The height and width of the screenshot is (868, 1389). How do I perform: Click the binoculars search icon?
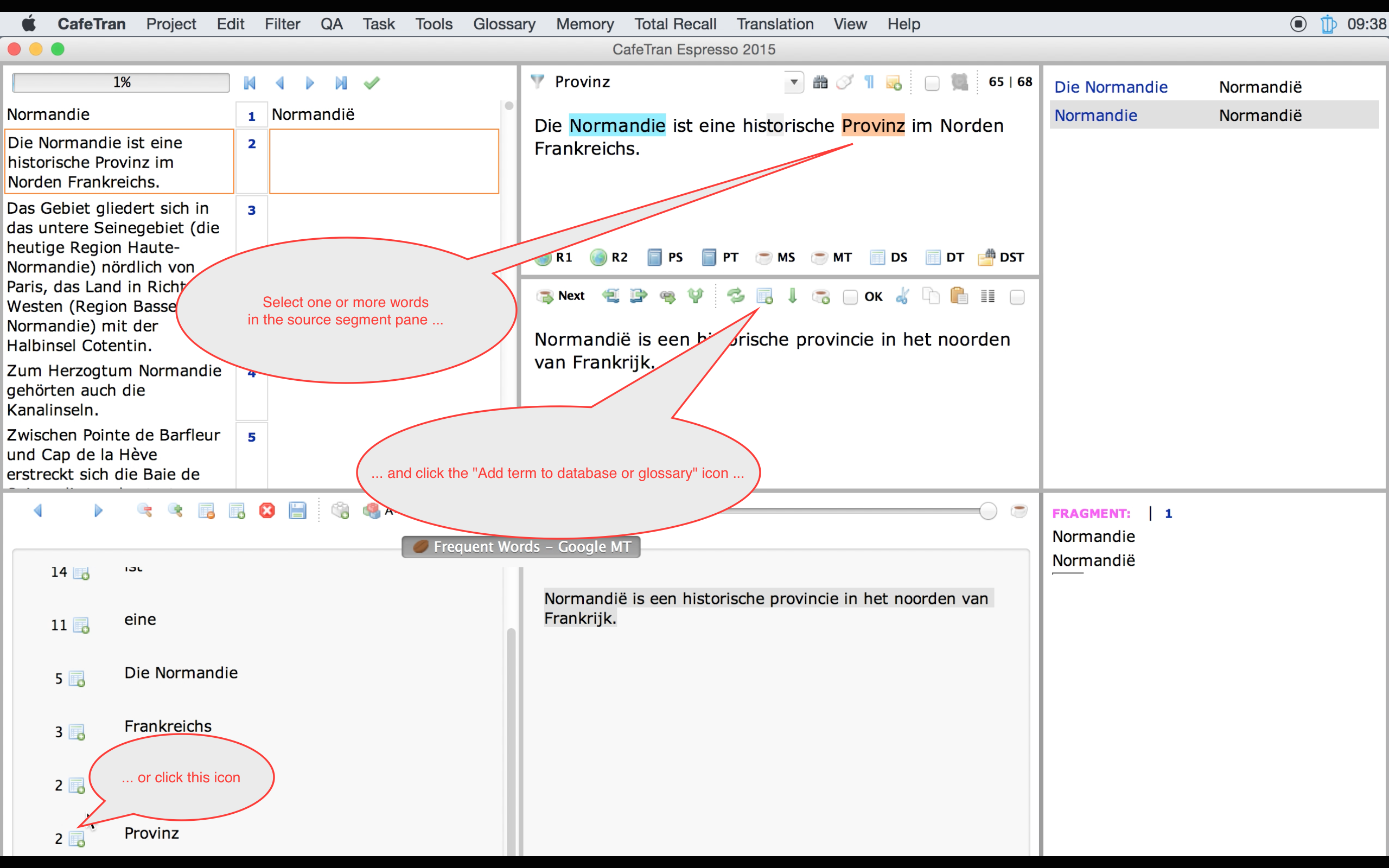pyautogui.click(x=820, y=82)
